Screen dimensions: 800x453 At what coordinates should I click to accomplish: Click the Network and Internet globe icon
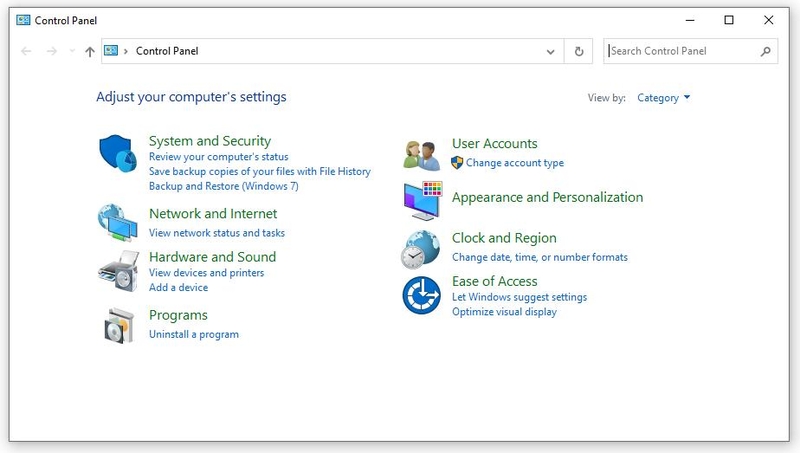pos(118,222)
